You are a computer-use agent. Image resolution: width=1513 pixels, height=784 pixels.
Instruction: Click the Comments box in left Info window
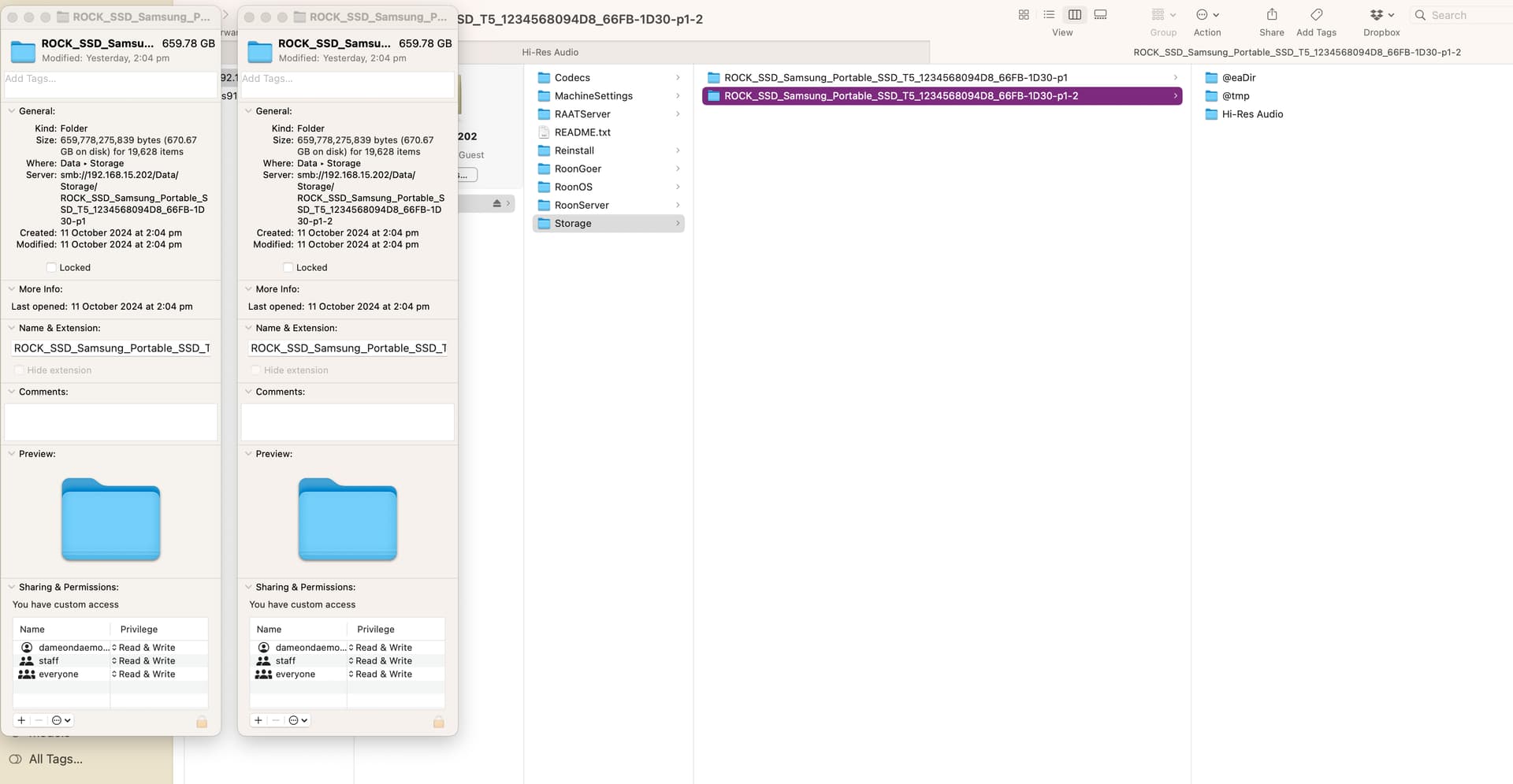tap(111, 422)
